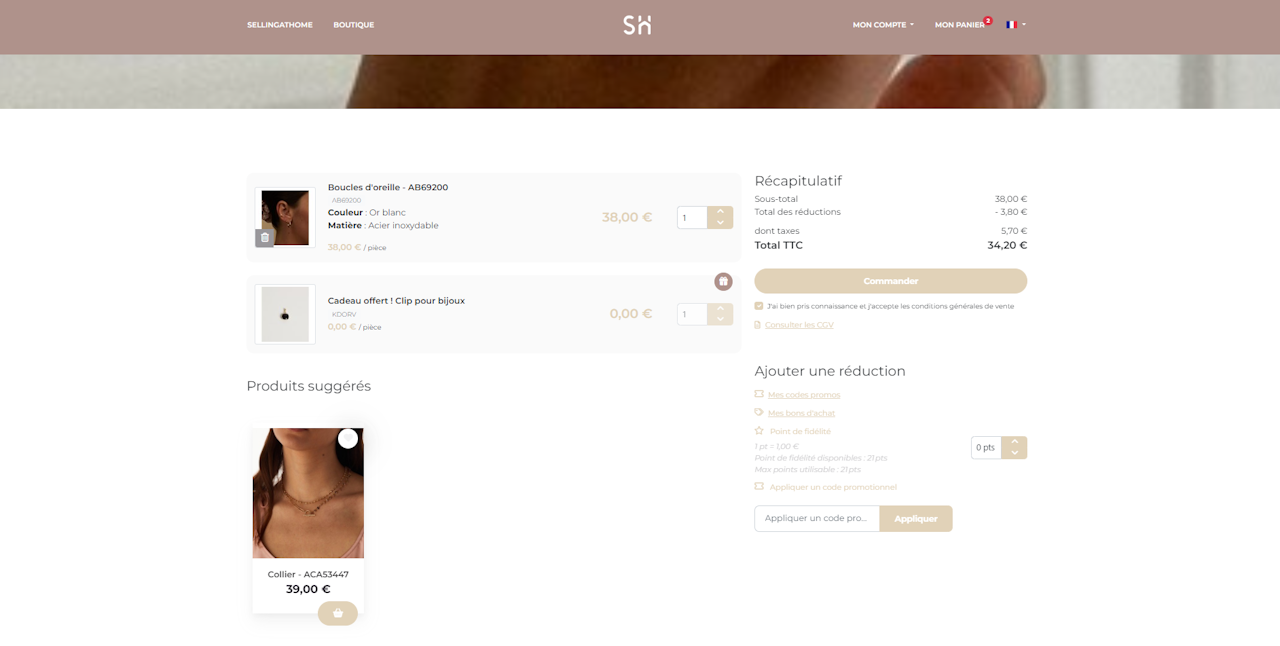Open the Mon Compte dropdown menu
Image resolution: width=1280 pixels, height=646 pixels.
pyautogui.click(x=883, y=25)
